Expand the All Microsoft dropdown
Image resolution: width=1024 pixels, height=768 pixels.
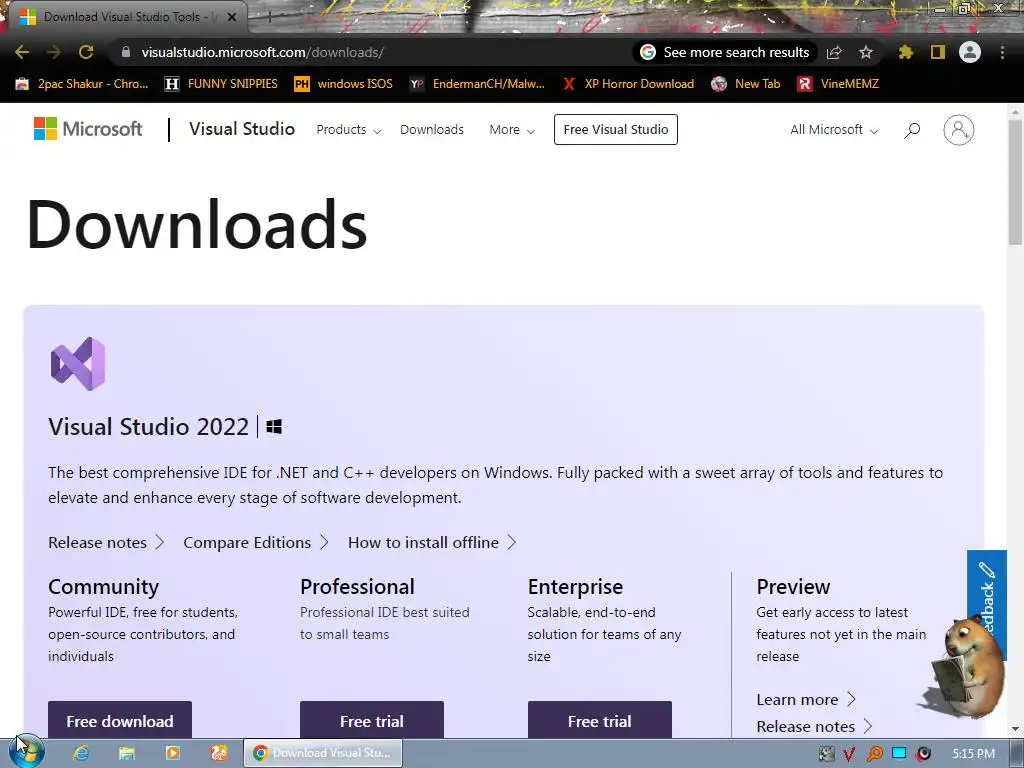pyautogui.click(x=834, y=130)
